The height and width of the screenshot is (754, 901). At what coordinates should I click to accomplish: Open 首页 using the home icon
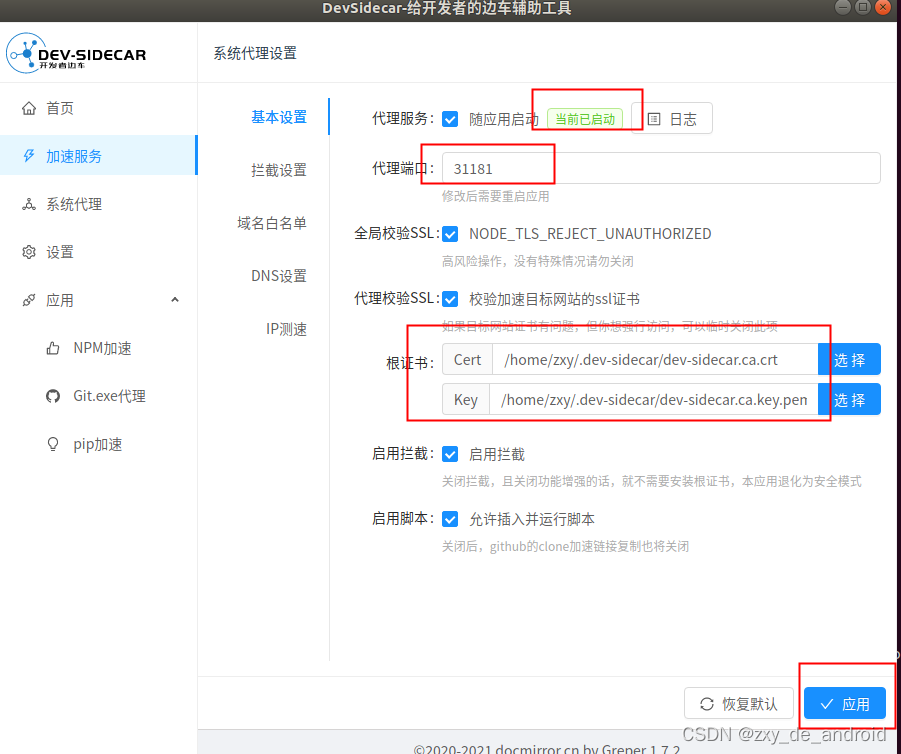pyautogui.click(x=30, y=107)
